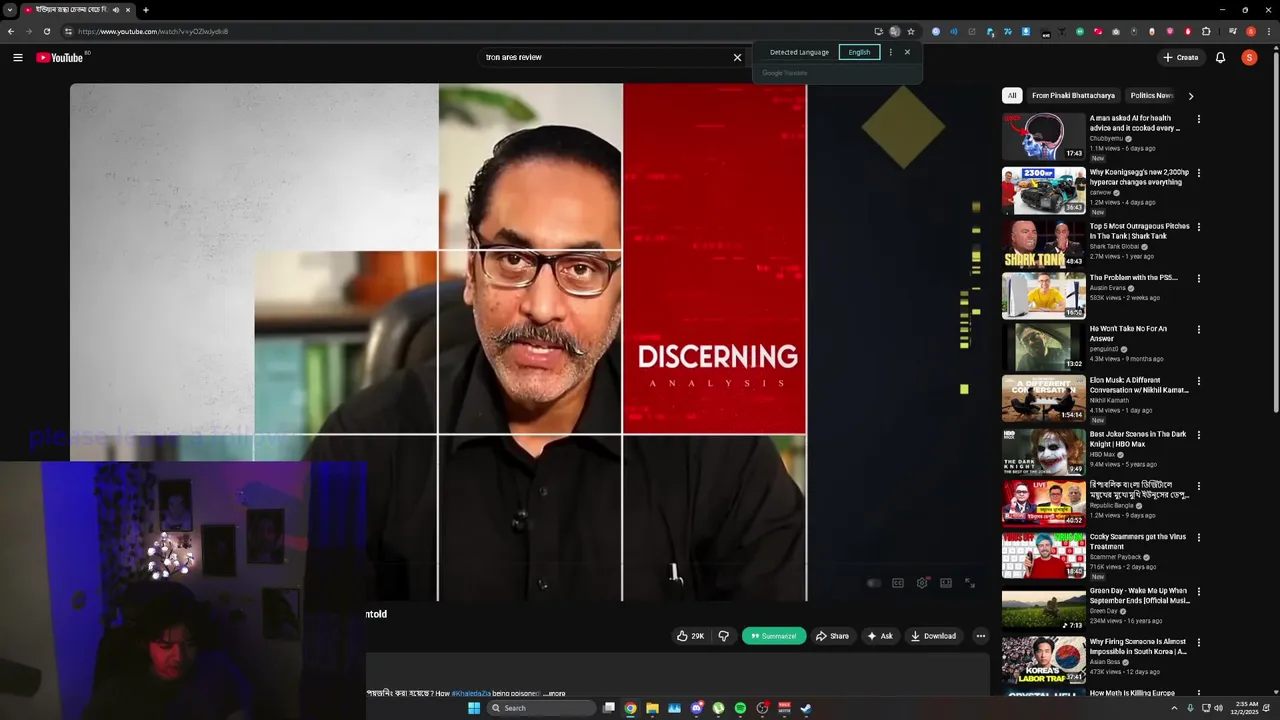Open the YouTube hamburger guide menu
This screenshot has width=1280, height=720.
click(x=17, y=58)
